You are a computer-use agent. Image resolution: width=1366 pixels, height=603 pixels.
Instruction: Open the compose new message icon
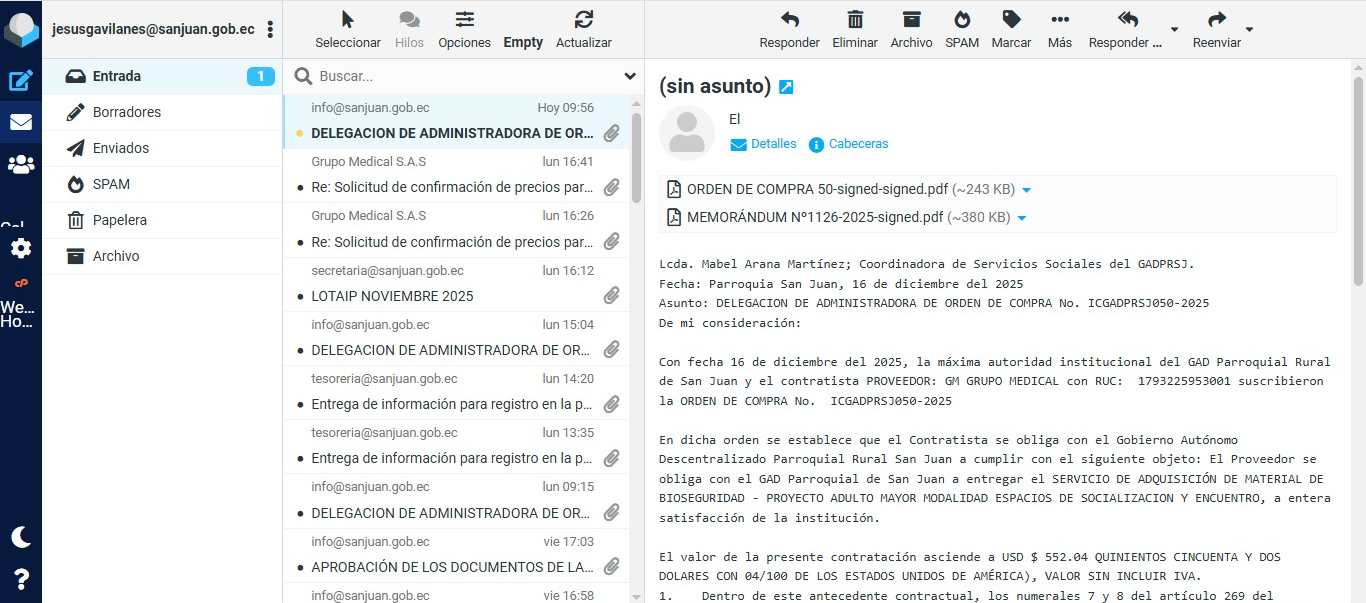pyautogui.click(x=21, y=81)
